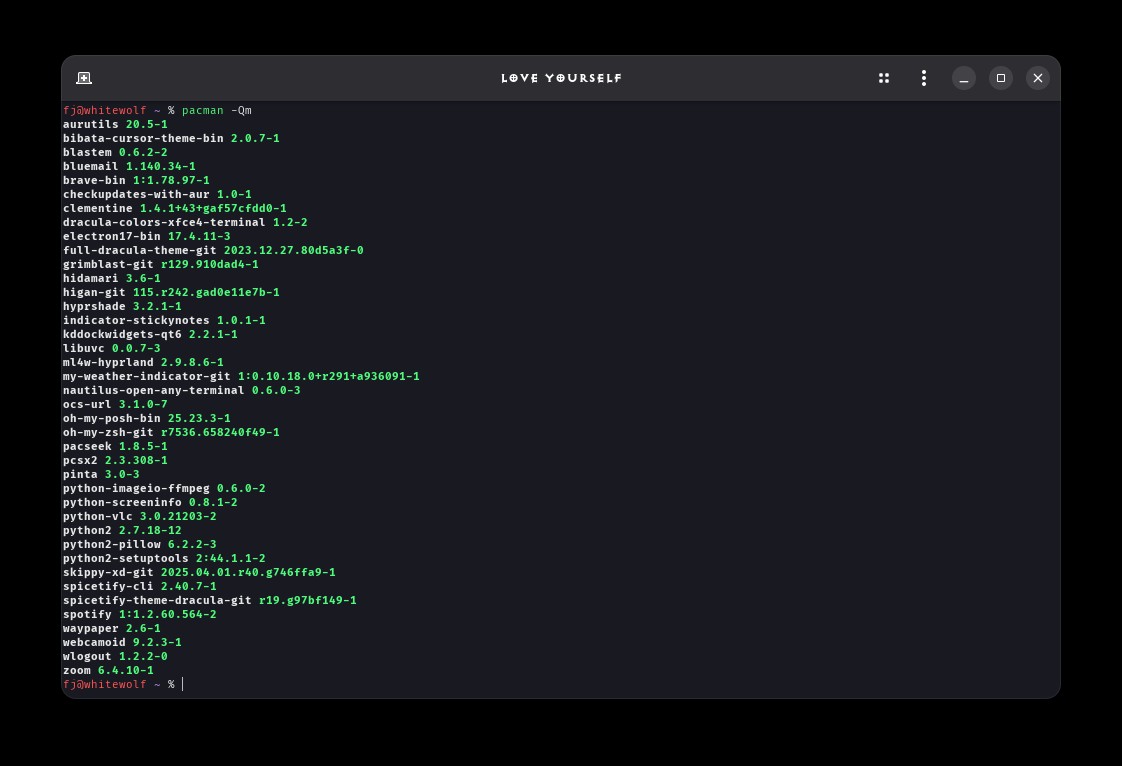Click the LOVE YOURSELF window title
The width and height of the screenshot is (1122, 766).
(x=561, y=78)
